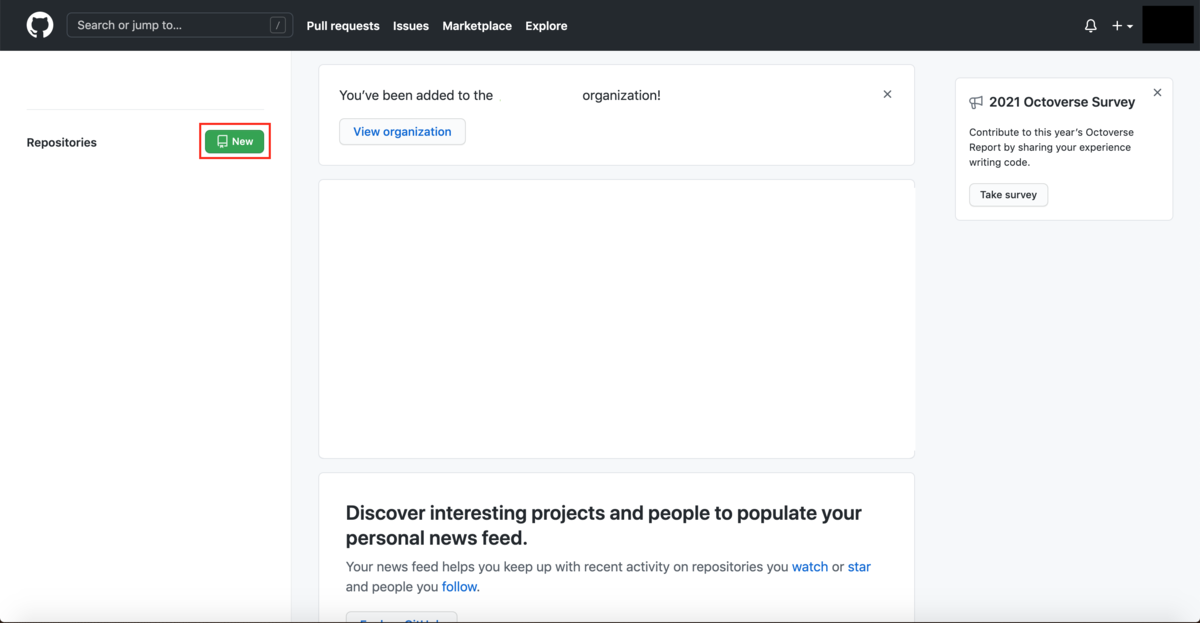The height and width of the screenshot is (623, 1200).
Task: Dismiss the organization invitation notice
Action: point(887,94)
